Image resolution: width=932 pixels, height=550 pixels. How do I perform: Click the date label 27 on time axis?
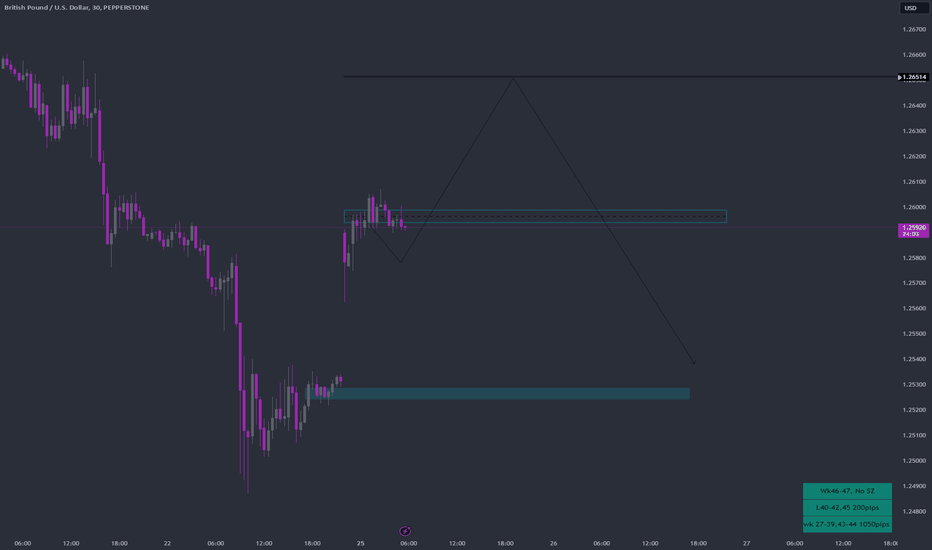(747, 543)
